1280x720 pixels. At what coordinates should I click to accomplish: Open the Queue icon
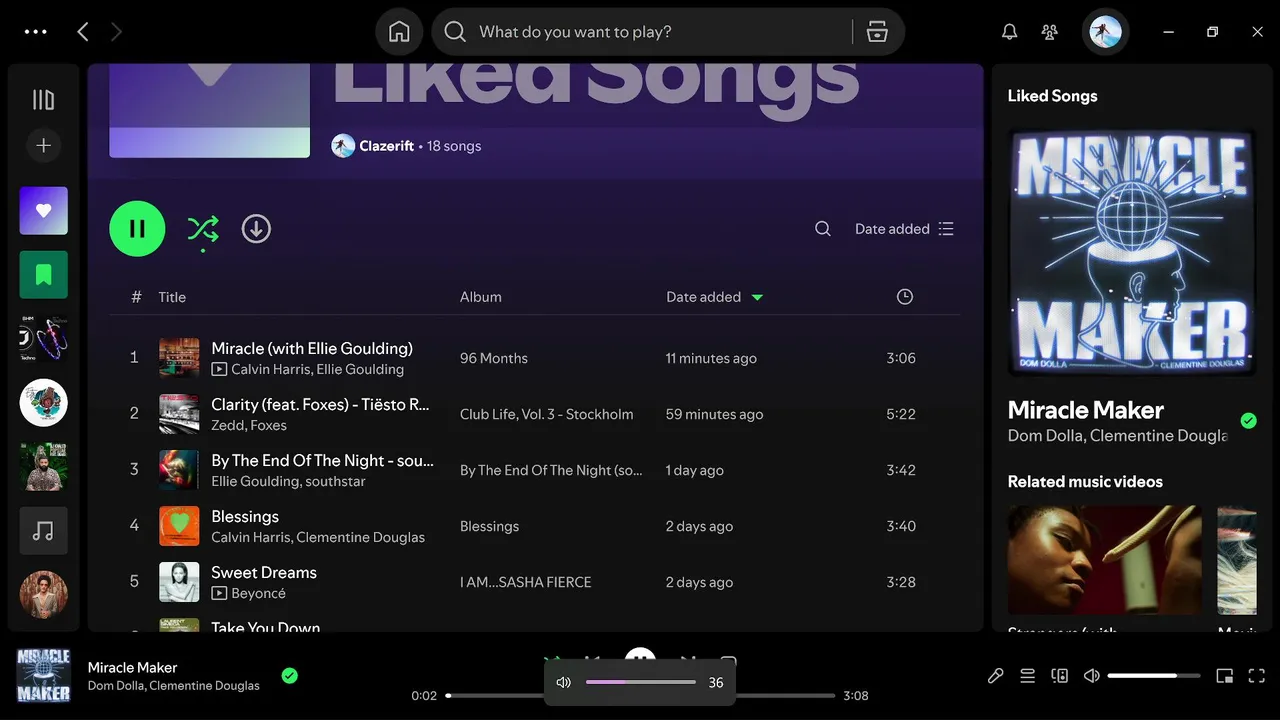pyautogui.click(x=1027, y=676)
